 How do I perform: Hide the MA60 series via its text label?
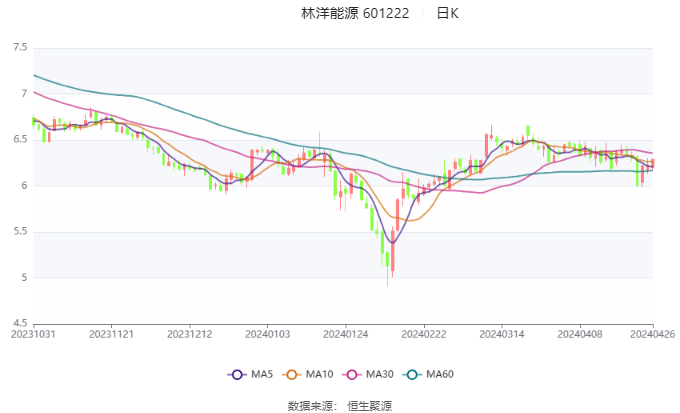click(x=440, y=374)
